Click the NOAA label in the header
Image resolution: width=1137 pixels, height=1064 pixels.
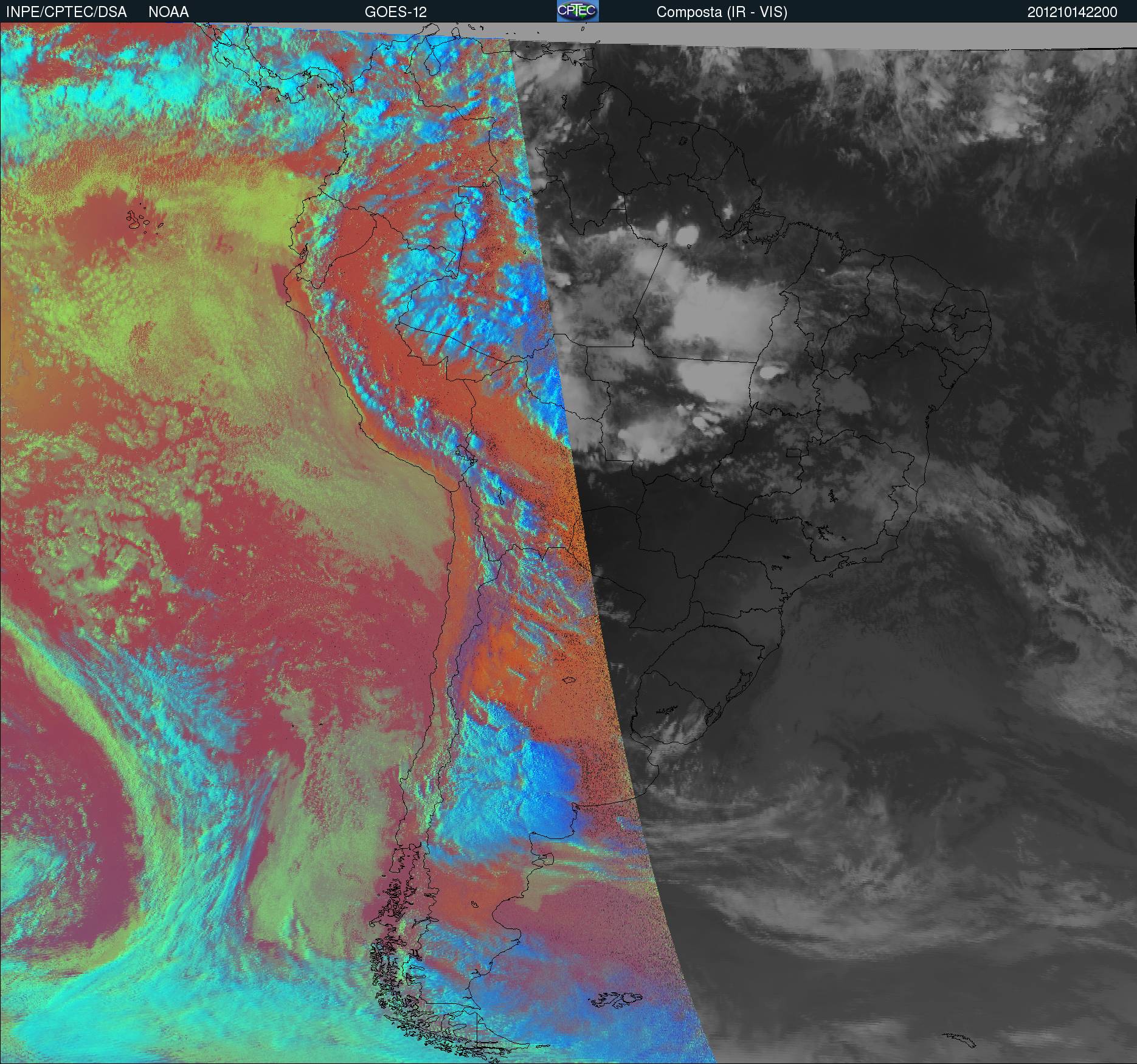(x=168, y=12)
